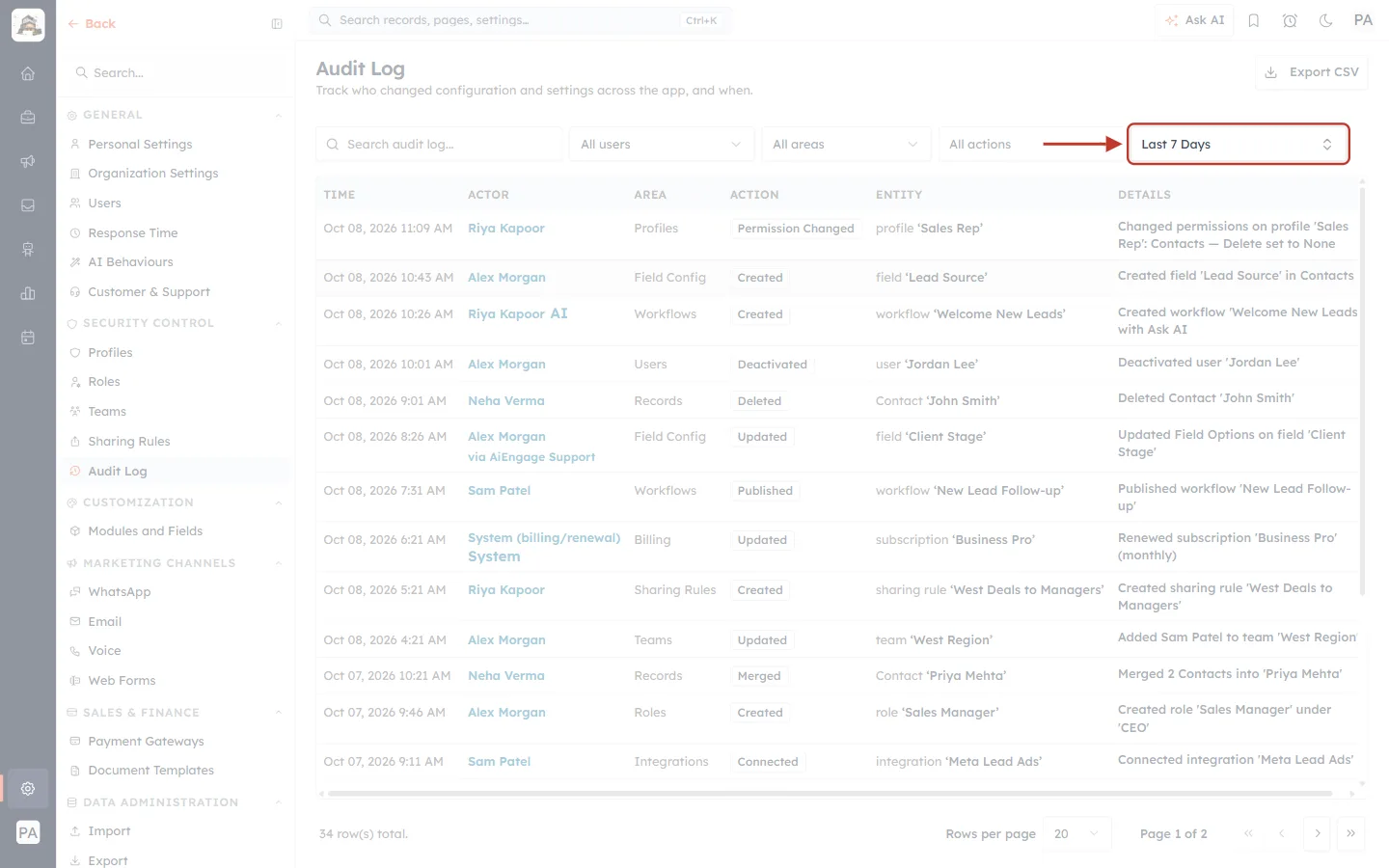1389x868 pixels.
Task: Open the inbox icon in left rail
Action: coord(28,205)
